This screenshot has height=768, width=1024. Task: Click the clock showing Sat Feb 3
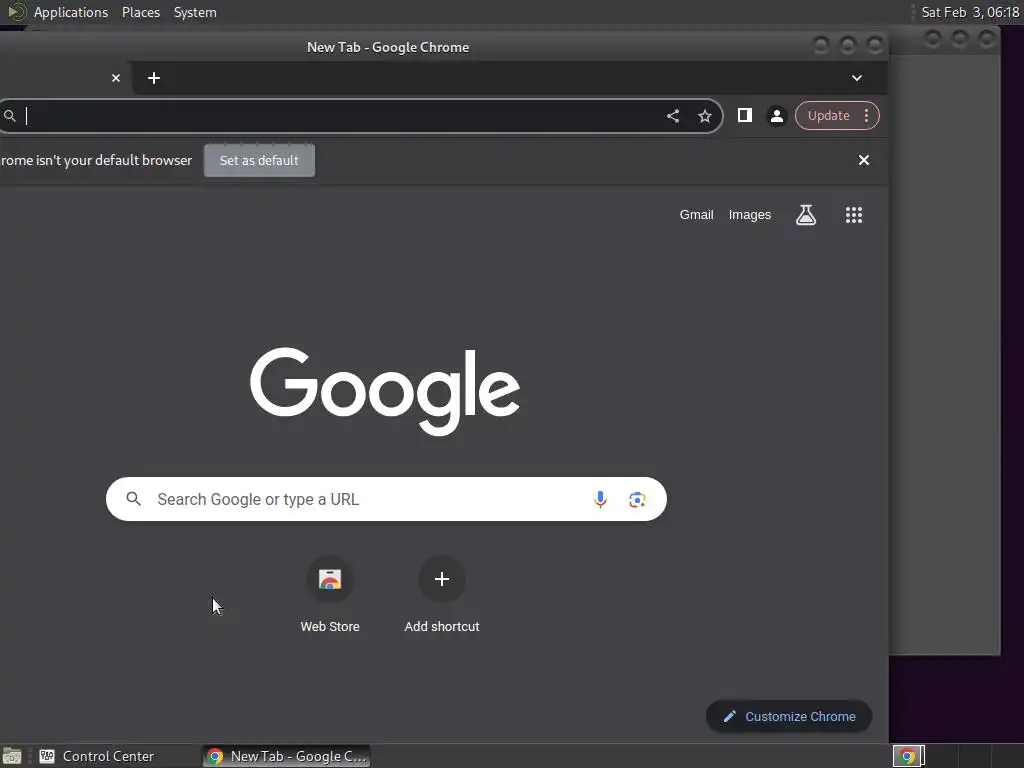pos(970,12)
